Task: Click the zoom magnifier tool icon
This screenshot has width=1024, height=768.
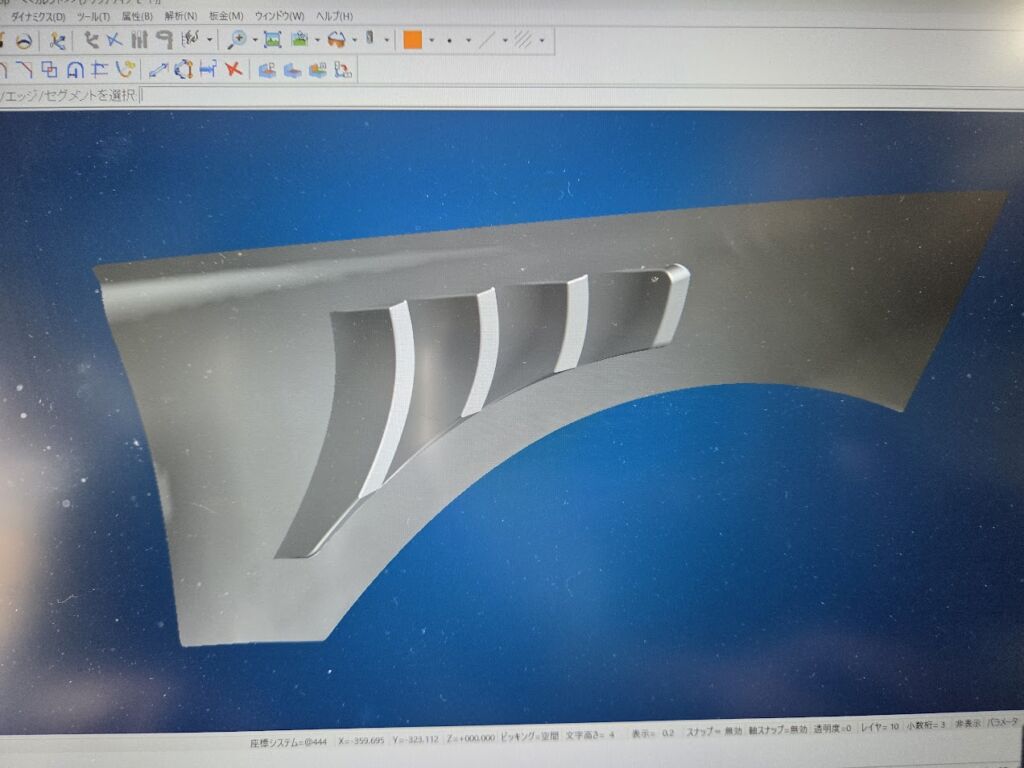Action: (237, 40)
